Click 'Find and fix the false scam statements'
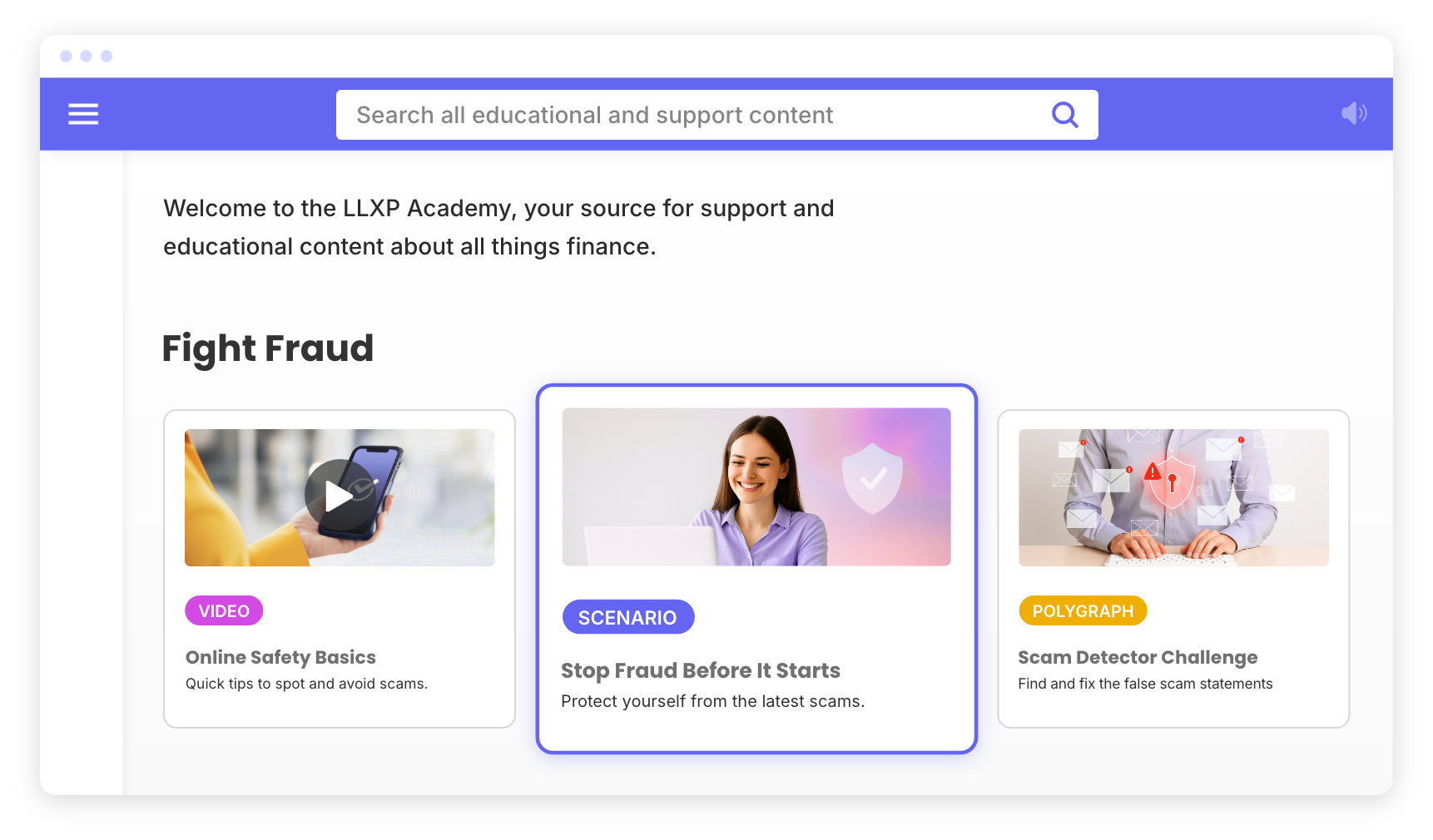This screenshot has height=840, width=1433. pyautogui.click(x=1145, y=684)
